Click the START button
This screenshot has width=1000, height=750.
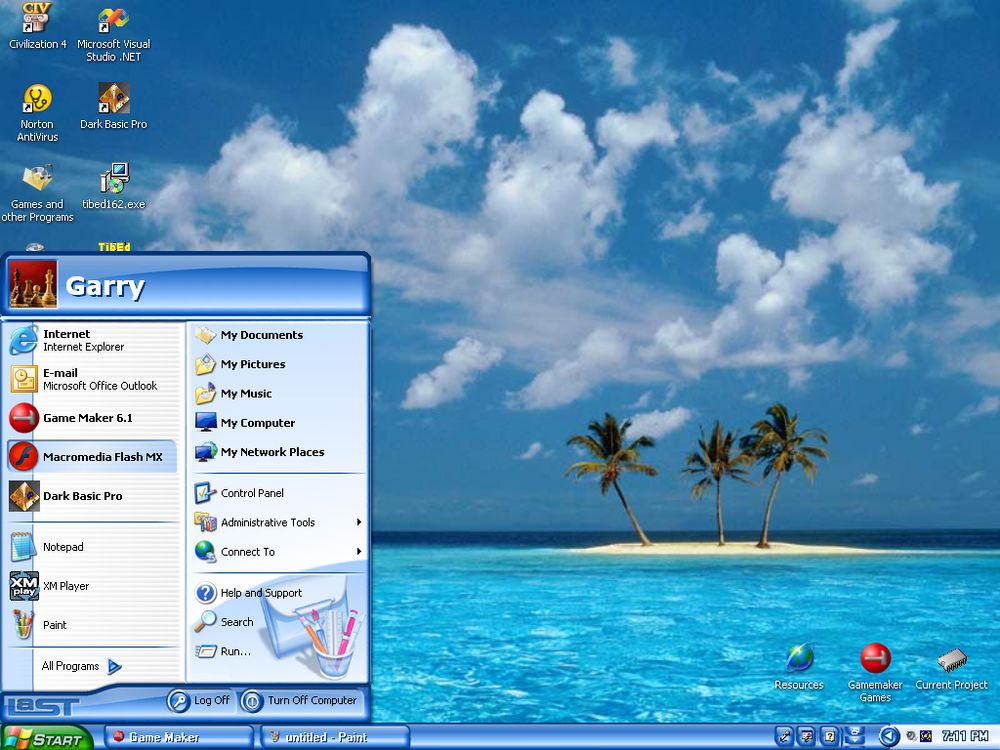click(46, 738)
